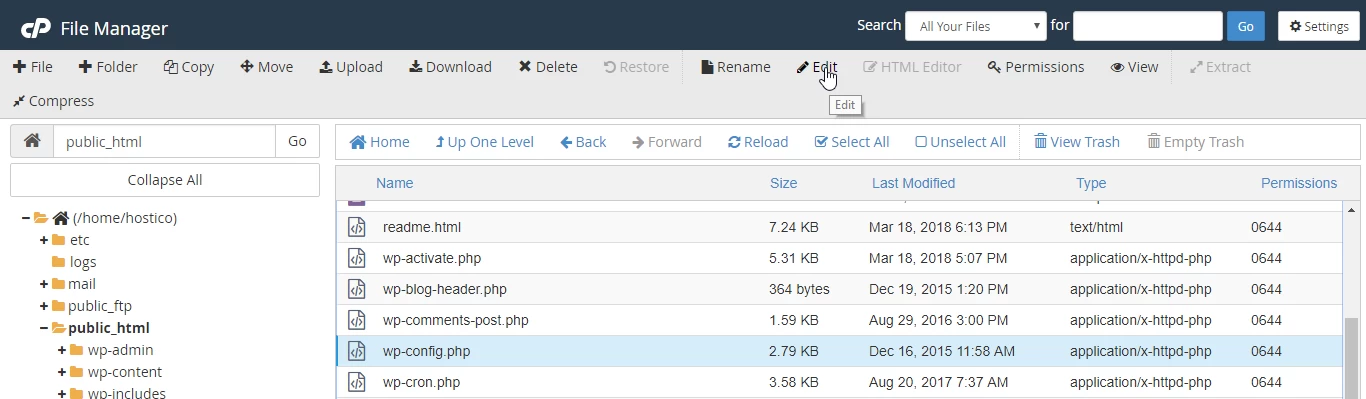The width and height of the screenshot is (1366, 399).
Task: Open the etc folder in the tree
Action: pyautogui.click(x=79, y=240)
